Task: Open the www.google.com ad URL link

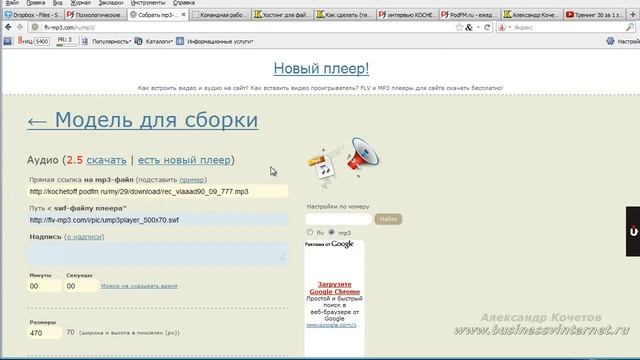Action: (x=331, y=325)
